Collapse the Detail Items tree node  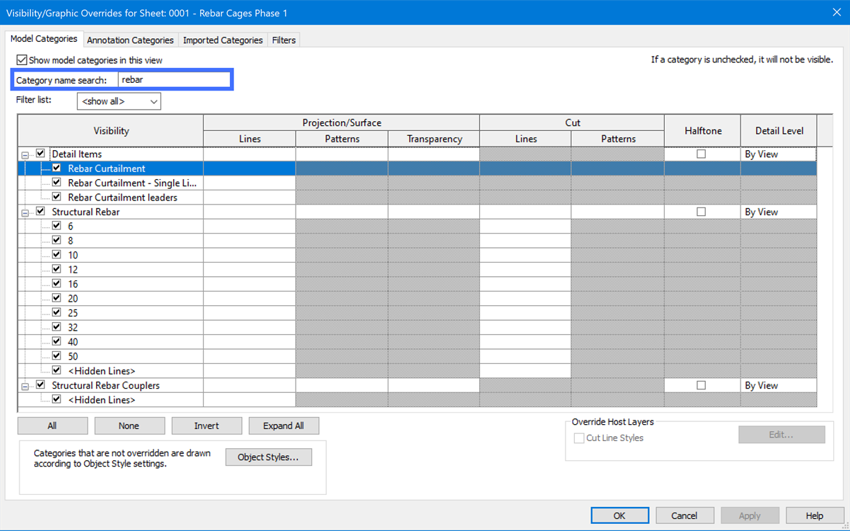pyautogui.click(x=25, y=155)
